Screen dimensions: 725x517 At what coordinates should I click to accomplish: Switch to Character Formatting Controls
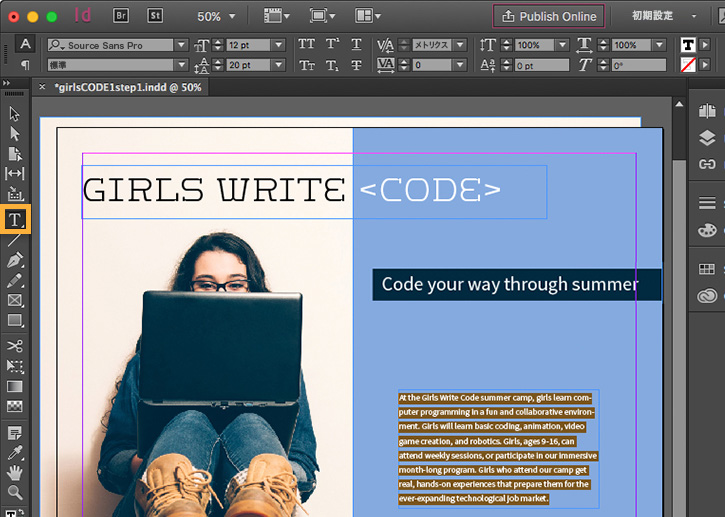(x=25, y=44)
